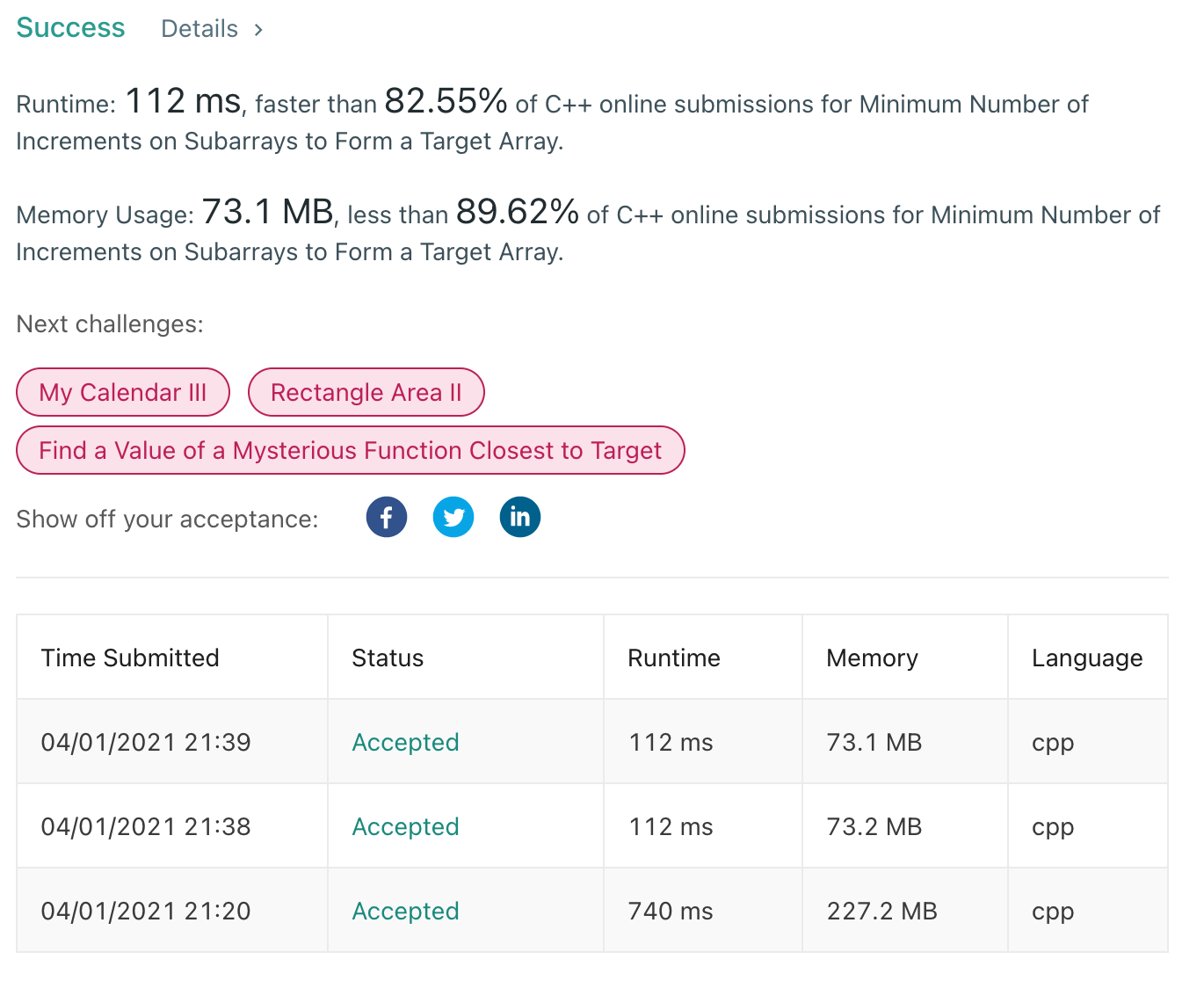Click the Time Submitted column header

130,658
